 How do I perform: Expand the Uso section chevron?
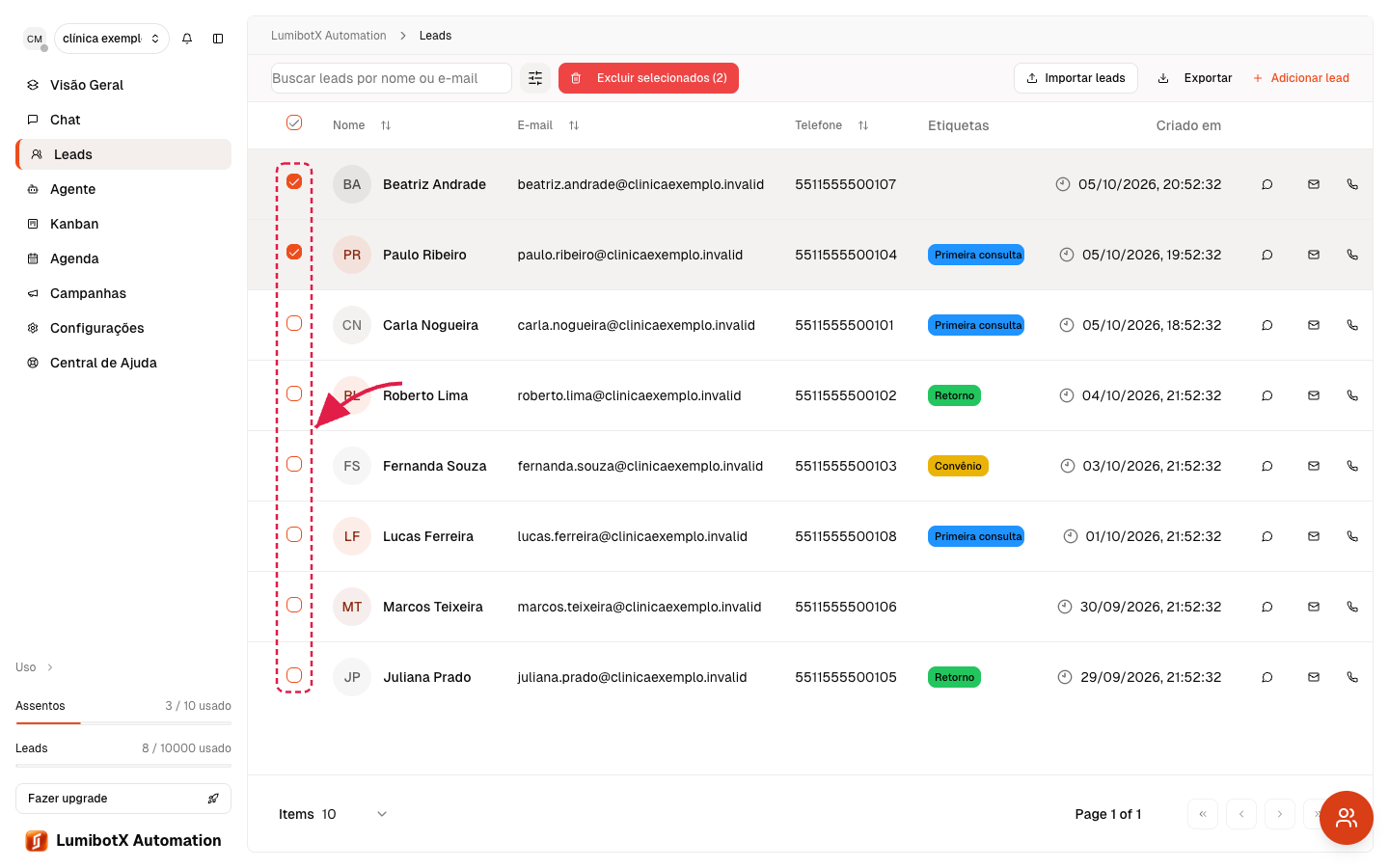(50, 667)
